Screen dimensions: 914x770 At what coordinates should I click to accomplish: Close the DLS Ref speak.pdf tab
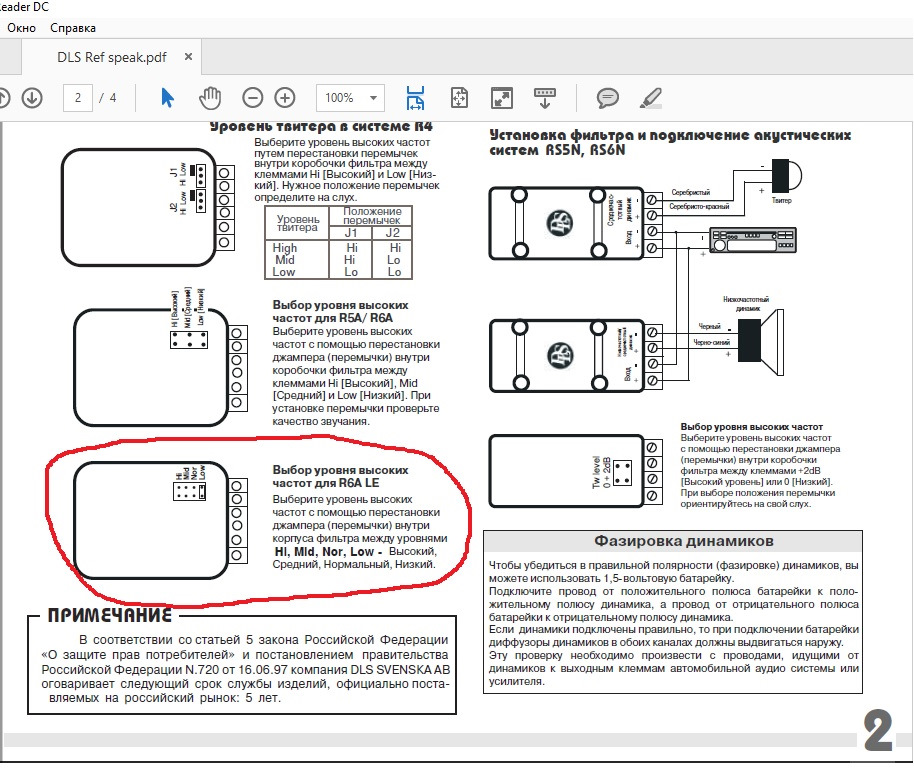tap(188, 57)
